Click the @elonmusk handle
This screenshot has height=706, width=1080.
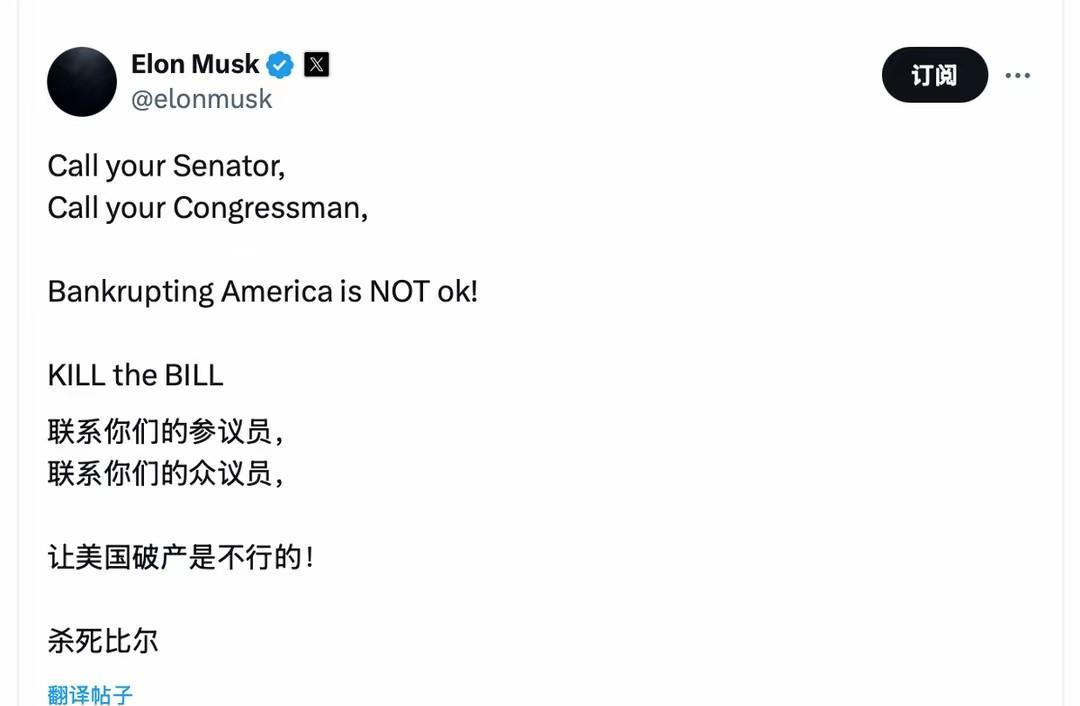coord(202,99)
